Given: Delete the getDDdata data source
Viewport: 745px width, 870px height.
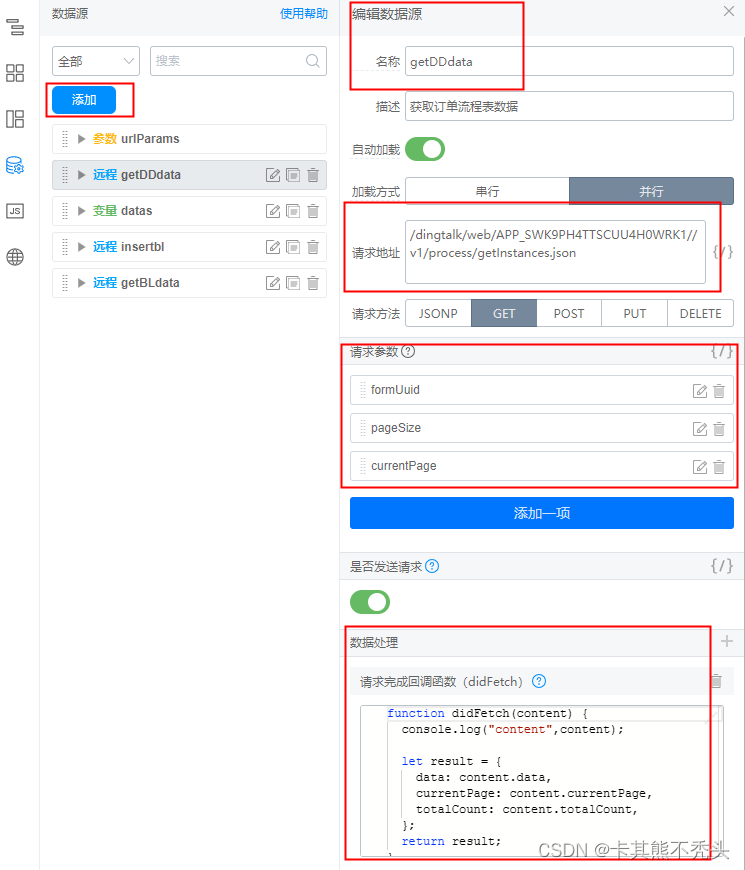Looking at the screenshot, I should click(313, 175).
